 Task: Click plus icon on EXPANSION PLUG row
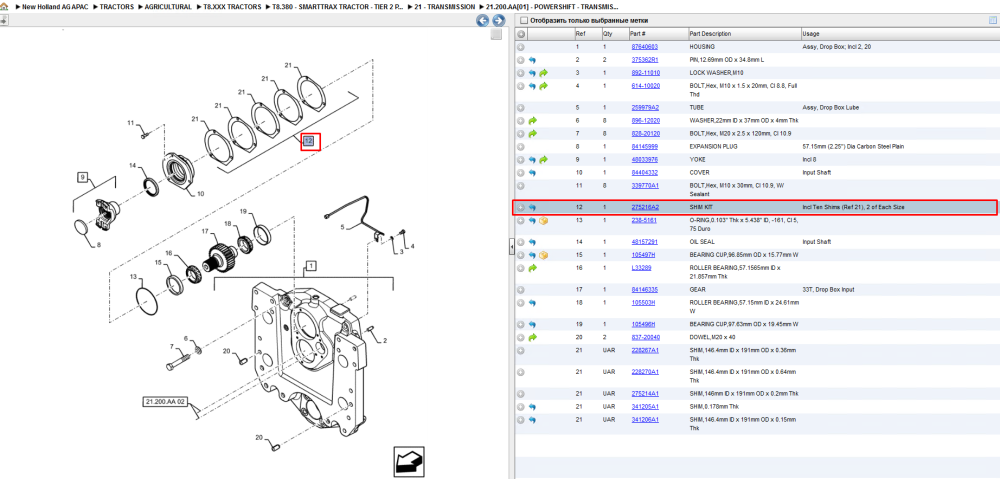[520, 147]
